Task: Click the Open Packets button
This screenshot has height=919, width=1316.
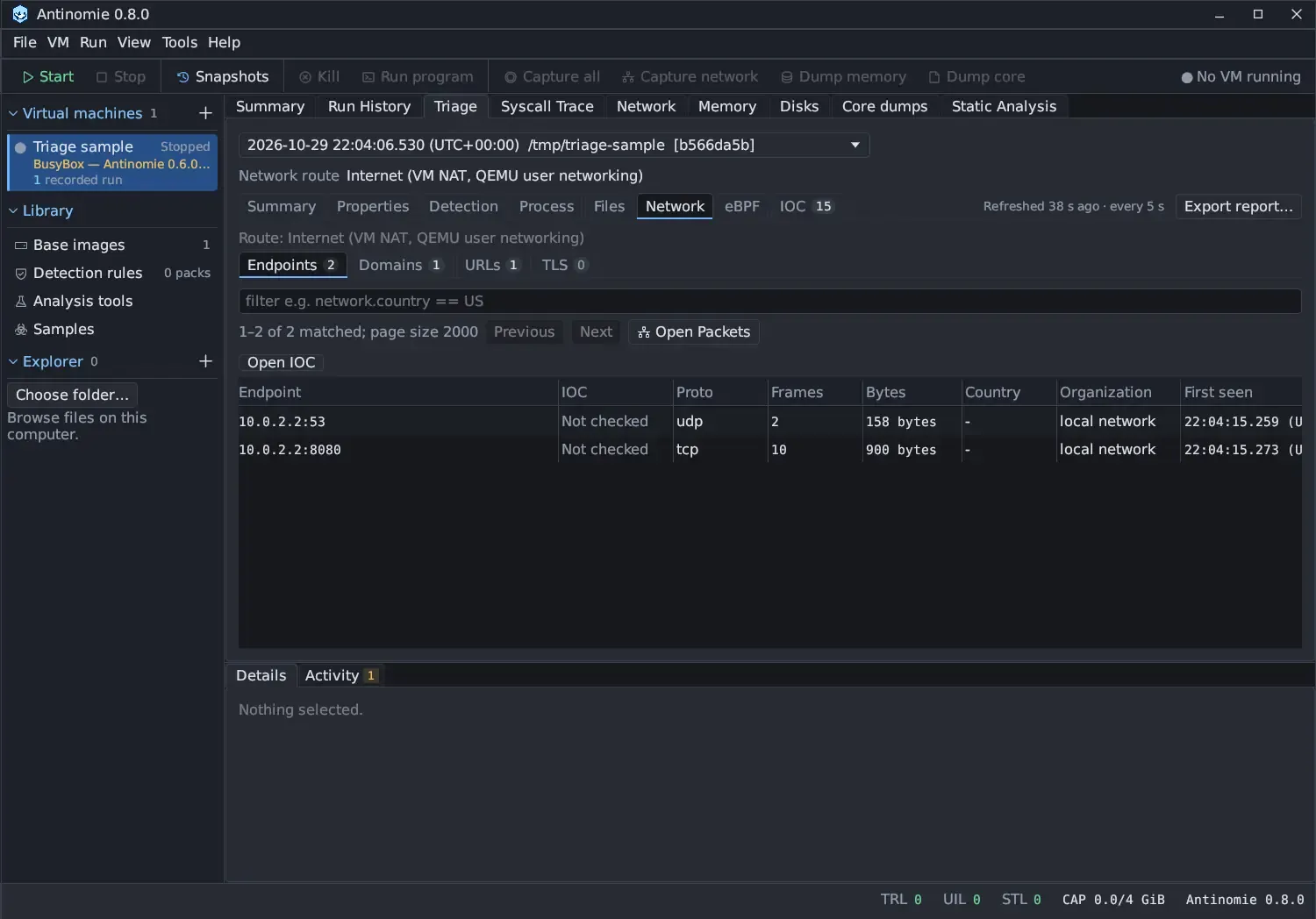Action: coord(694,332)
